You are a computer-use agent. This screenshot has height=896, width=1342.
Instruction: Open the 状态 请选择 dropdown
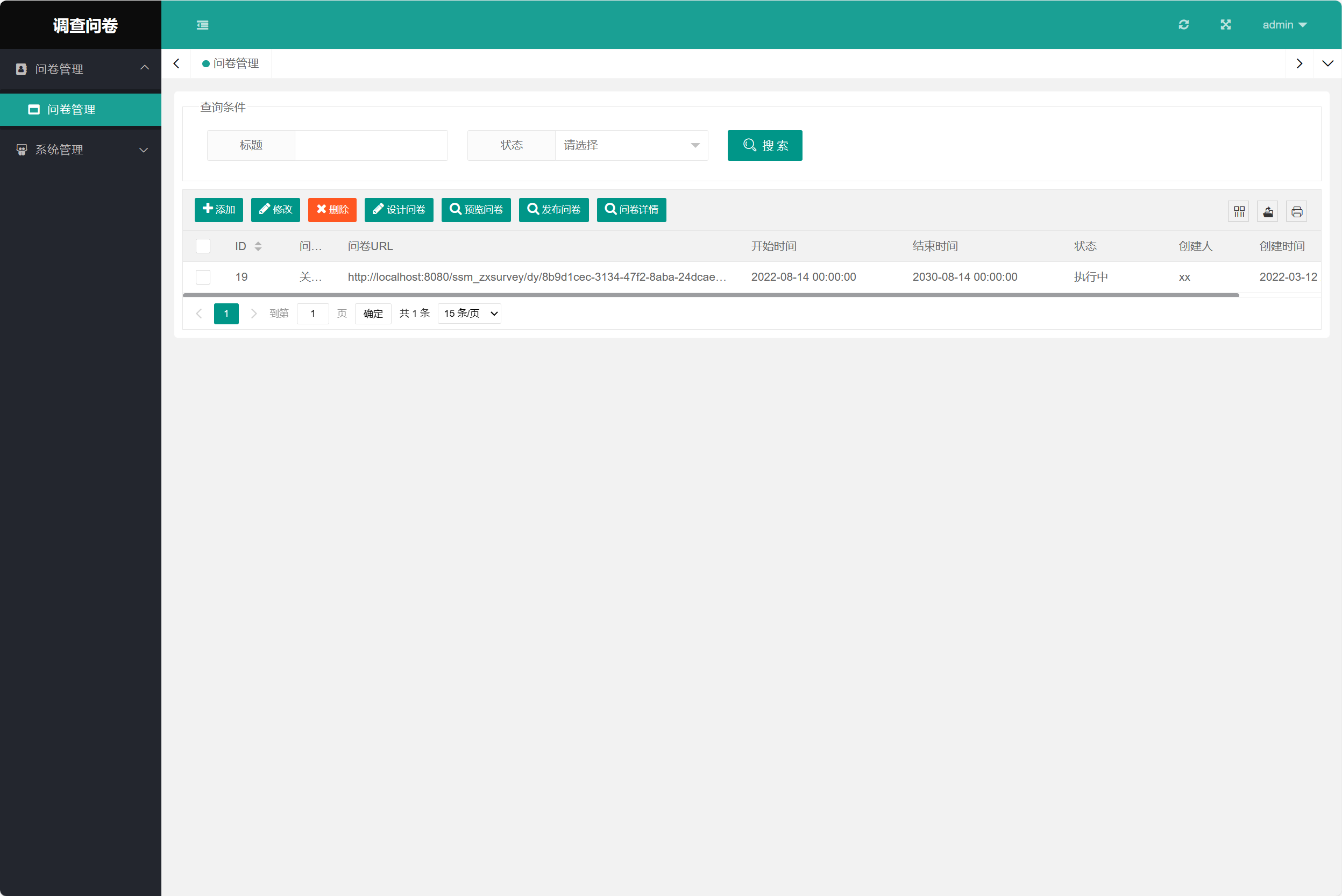point(631,146)
